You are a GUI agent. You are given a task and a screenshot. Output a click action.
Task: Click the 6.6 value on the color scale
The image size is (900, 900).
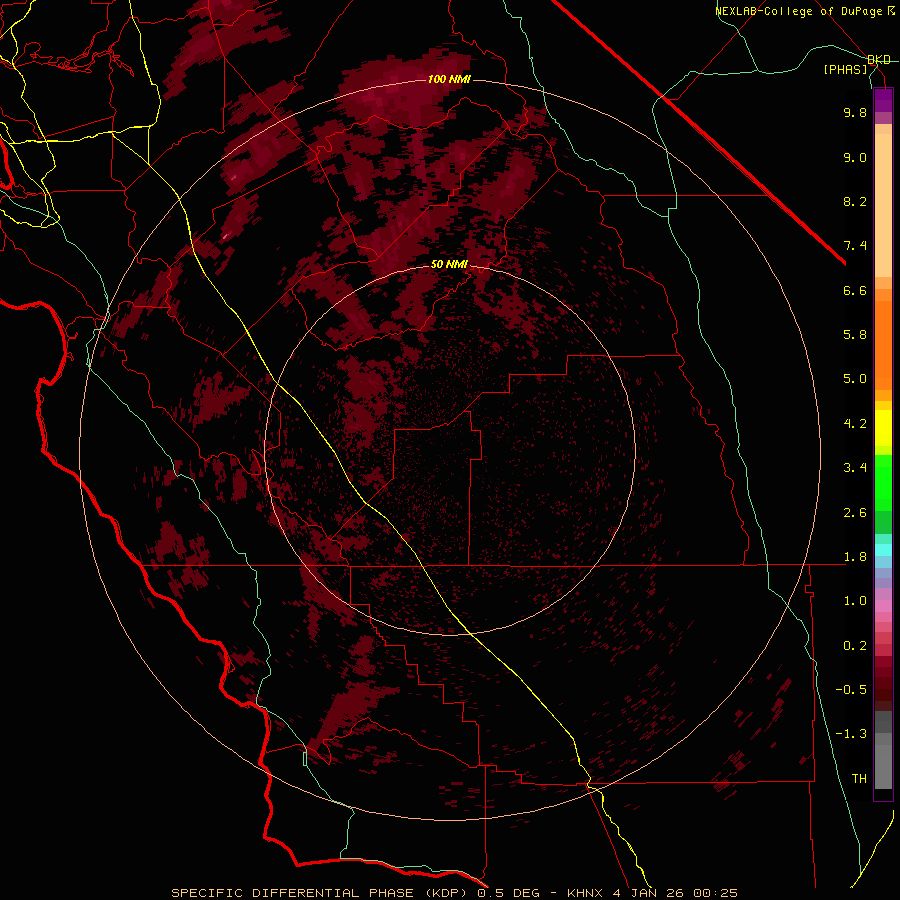coord(855,290)
